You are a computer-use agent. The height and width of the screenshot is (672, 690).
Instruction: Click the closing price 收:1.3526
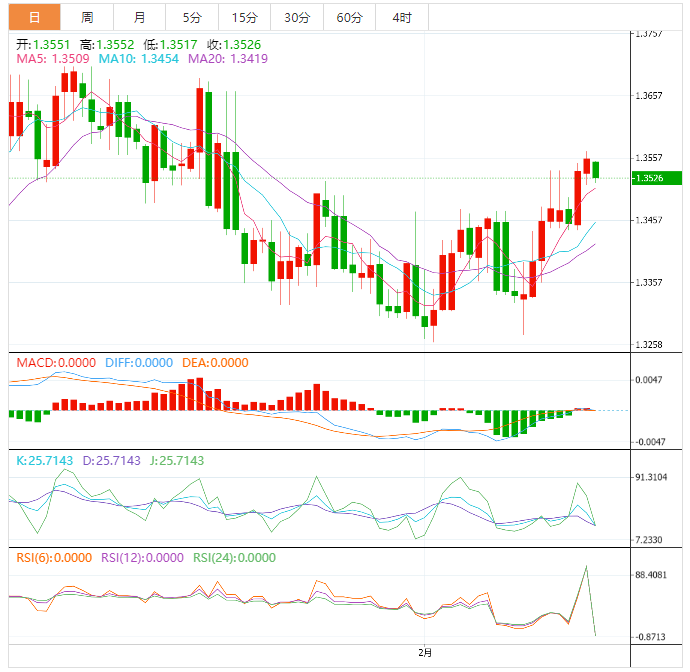pos(234,44)
